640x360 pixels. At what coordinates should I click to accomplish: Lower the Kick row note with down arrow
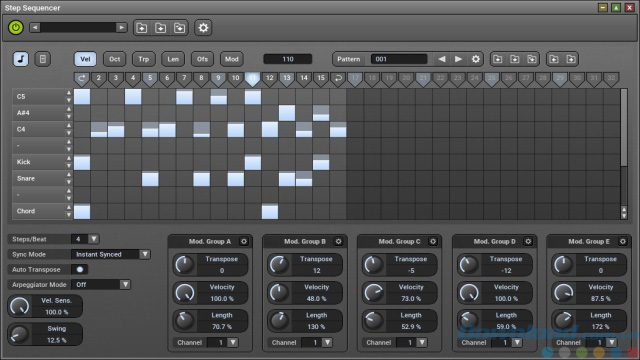click(x=69, y=166)
